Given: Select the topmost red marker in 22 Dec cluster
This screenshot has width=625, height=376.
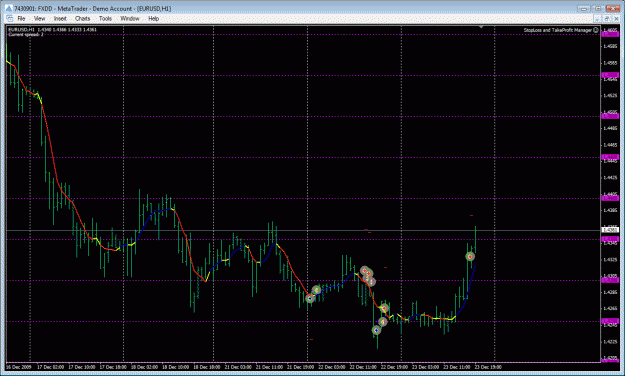Looking at the screenshot, I should pos(364,271).
